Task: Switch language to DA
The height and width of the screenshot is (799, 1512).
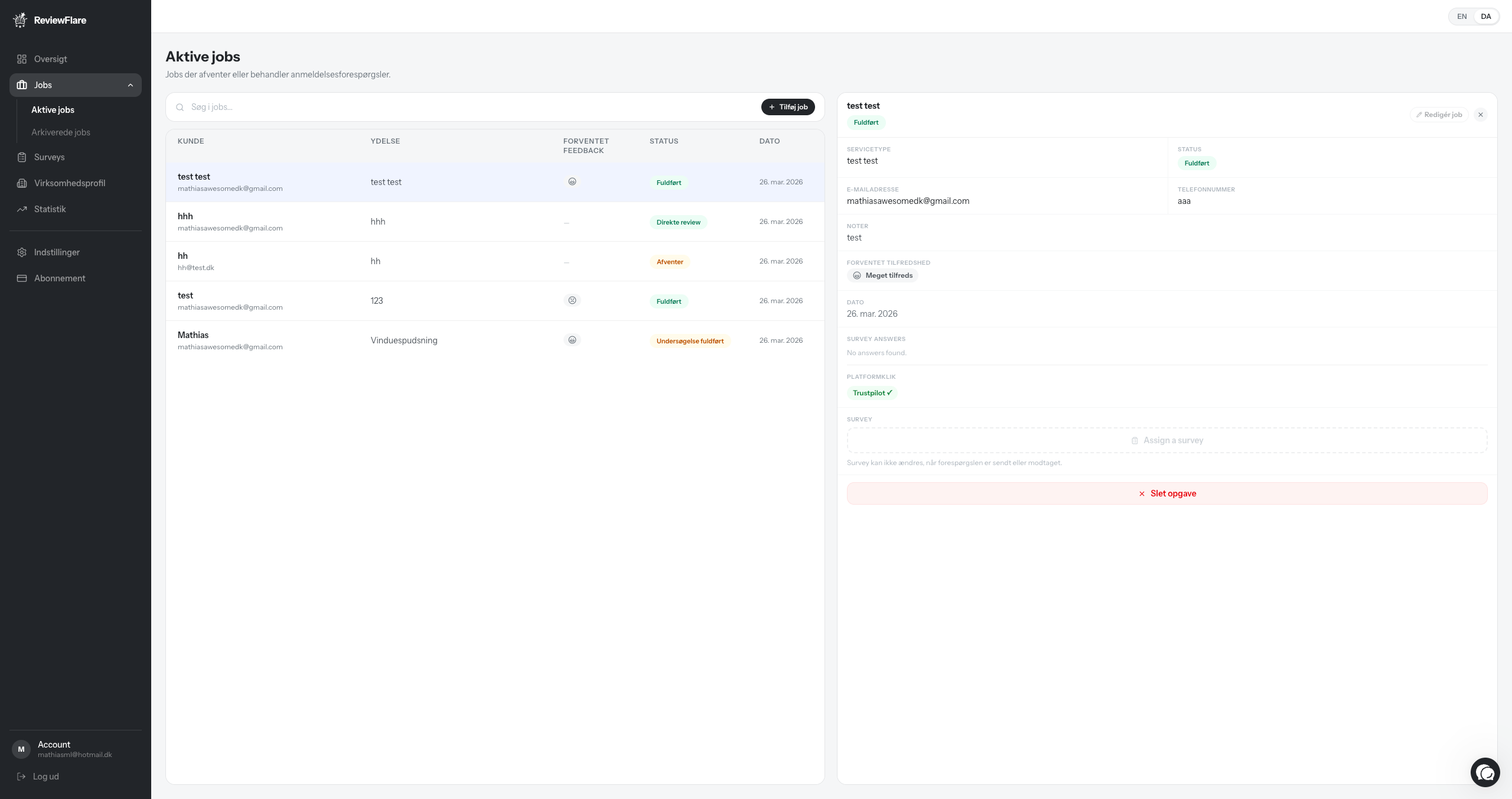Action: [x=1486, y=17]
